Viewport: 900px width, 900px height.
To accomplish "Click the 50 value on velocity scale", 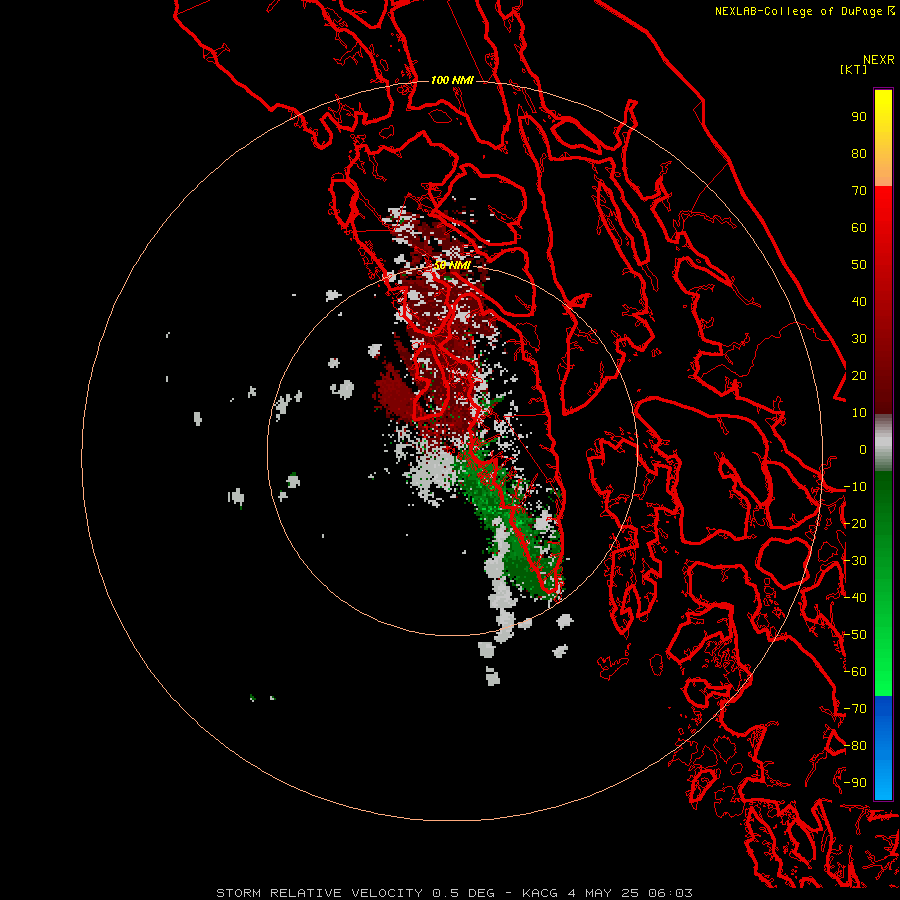I will tap(859, 265).
